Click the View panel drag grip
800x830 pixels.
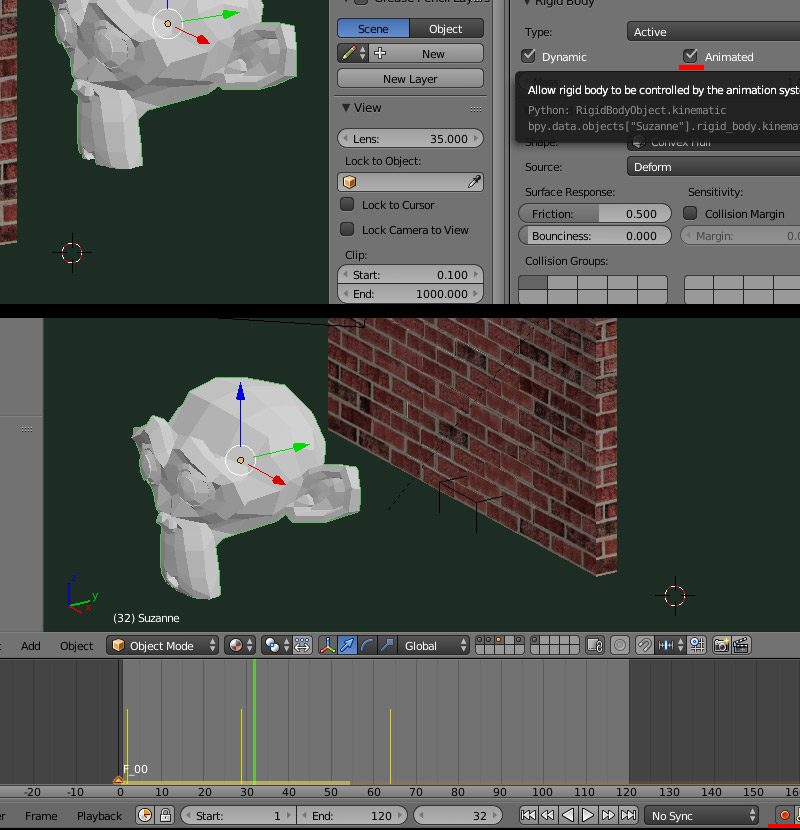476,109
